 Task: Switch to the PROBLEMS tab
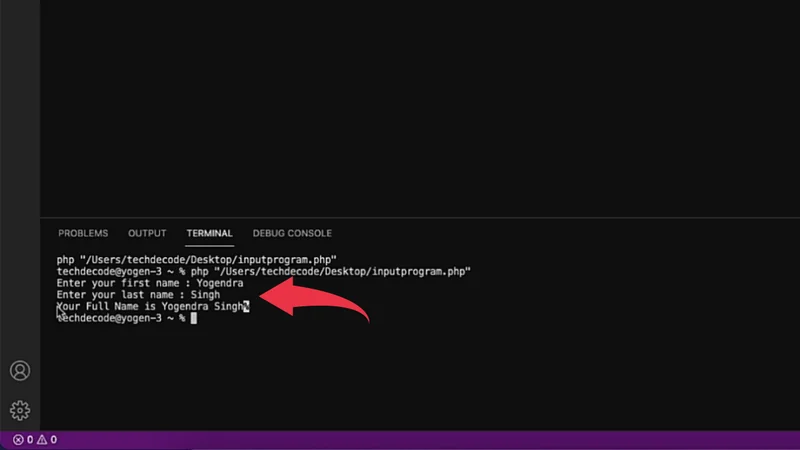click(x=83, y=233)
